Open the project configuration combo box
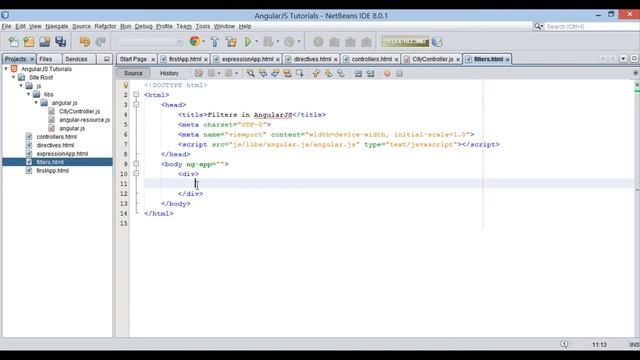The width and height of the screenshot is (640, 360). [x=151, y=42]
